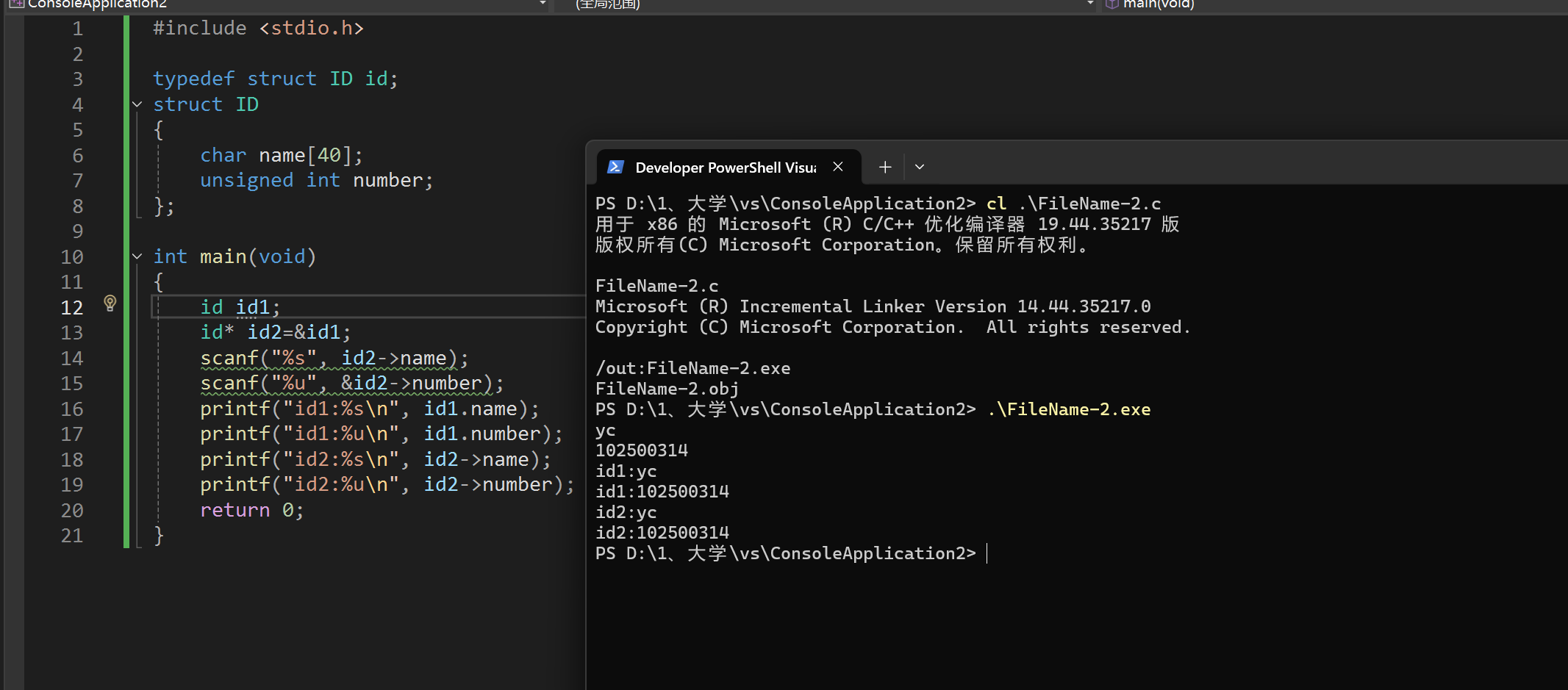
Task: Click 'id2:102500314' output in terminal
Action: (x=662, y=533)
